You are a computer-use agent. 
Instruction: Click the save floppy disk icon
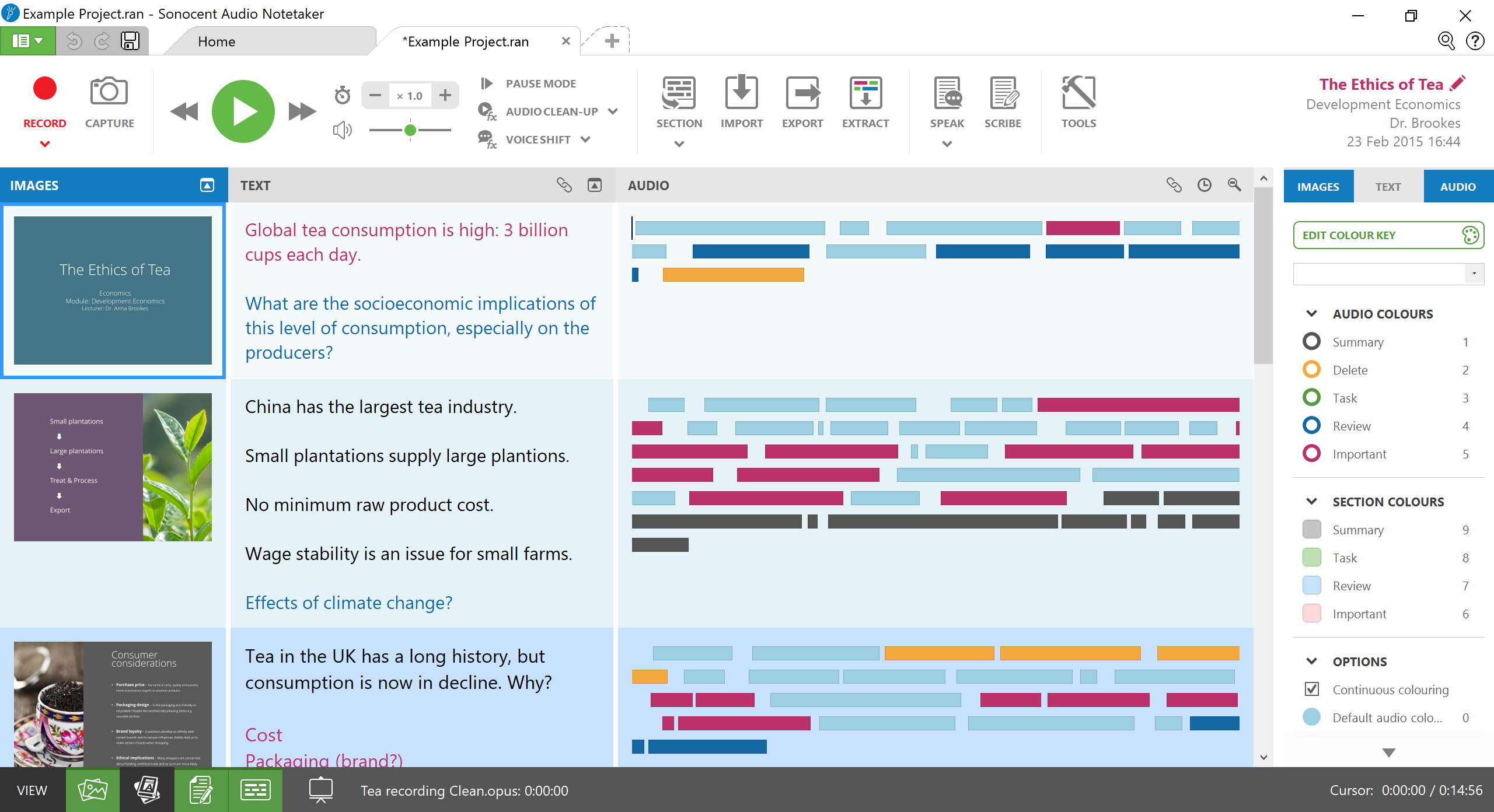[x=130, y=41]
